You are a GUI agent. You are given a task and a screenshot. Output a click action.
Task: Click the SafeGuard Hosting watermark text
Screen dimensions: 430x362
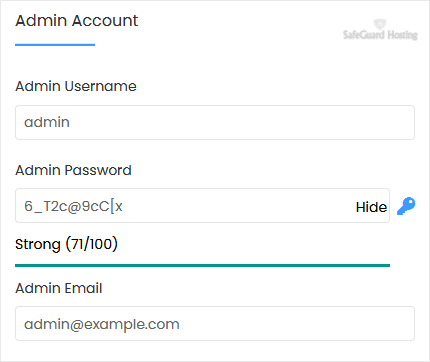pos(380,35)
